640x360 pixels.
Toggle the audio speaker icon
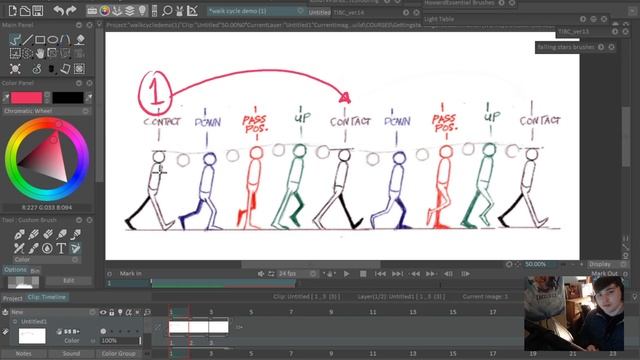point(261,274)
